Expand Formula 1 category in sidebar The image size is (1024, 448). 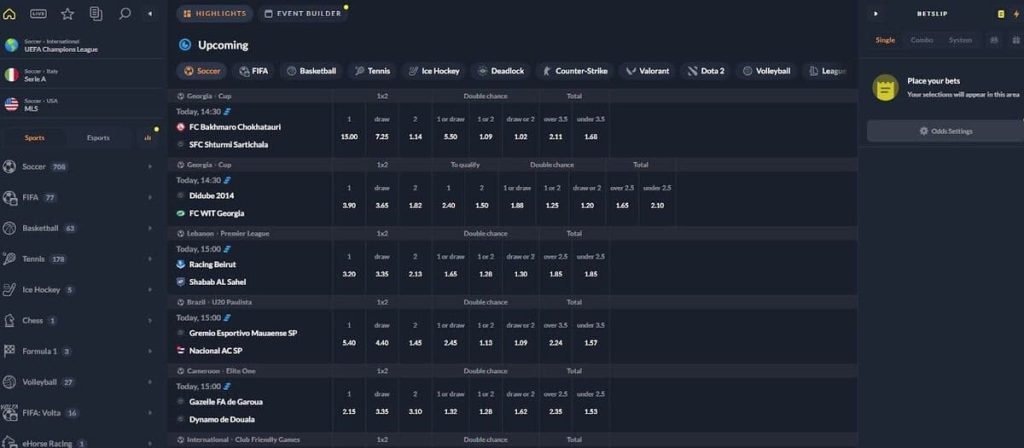pyautogui.click(x=150, y=351)
